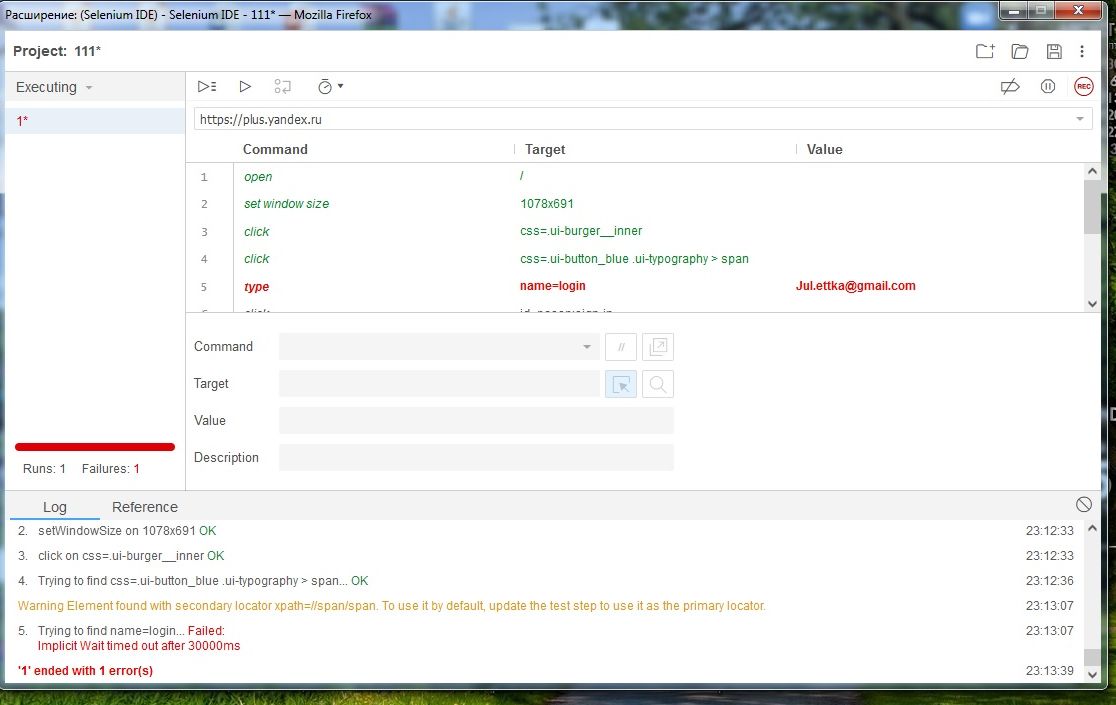Start recording with the REC button
Image resolution: width=1116 pixels, height=705 pixels.
click(x=1083, y=87)
